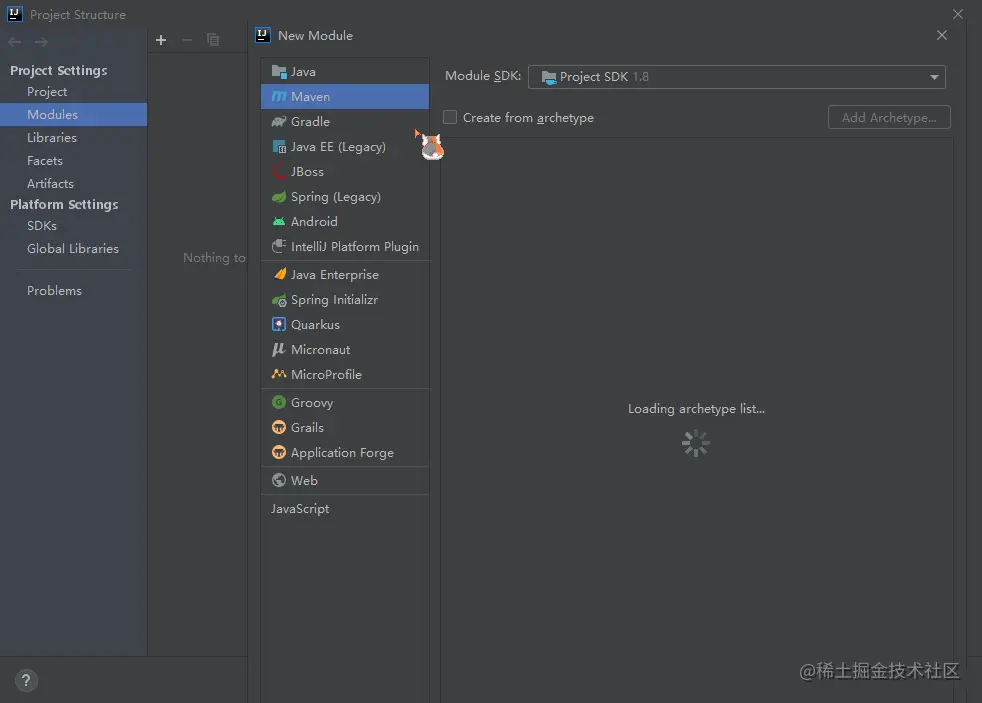Select the Micronaut label
The width and height of the screenshot is (982, 703).
tap(321, 349)
